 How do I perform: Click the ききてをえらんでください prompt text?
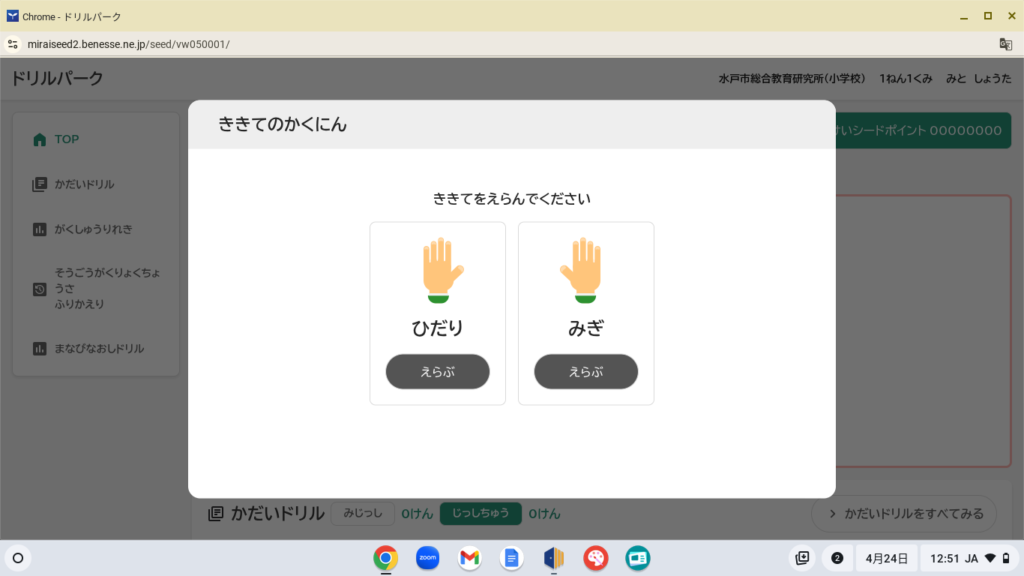(x=511, y=199)
